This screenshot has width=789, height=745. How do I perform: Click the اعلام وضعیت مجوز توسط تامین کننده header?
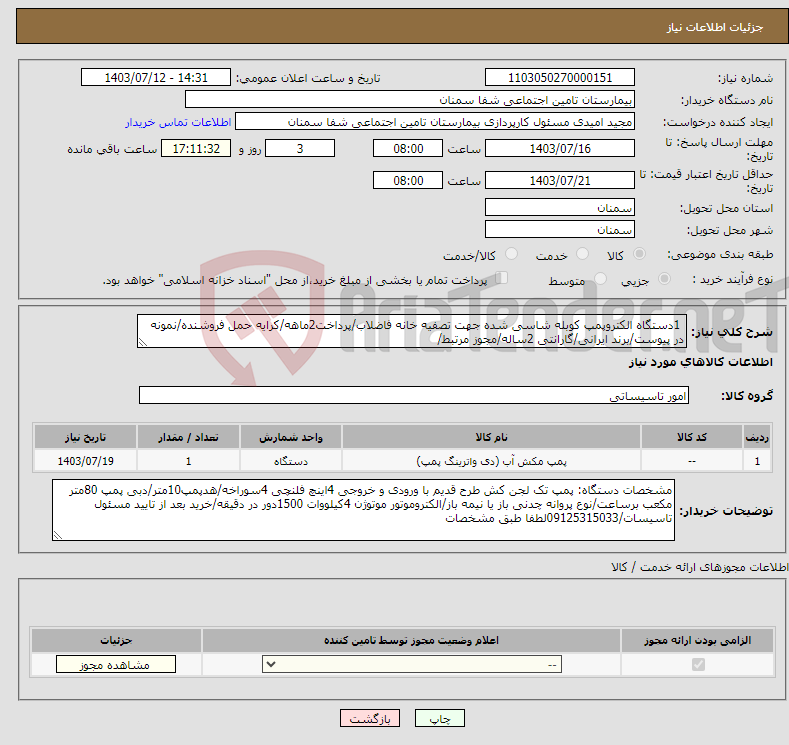pyautogui.click(x=411, y=640)
